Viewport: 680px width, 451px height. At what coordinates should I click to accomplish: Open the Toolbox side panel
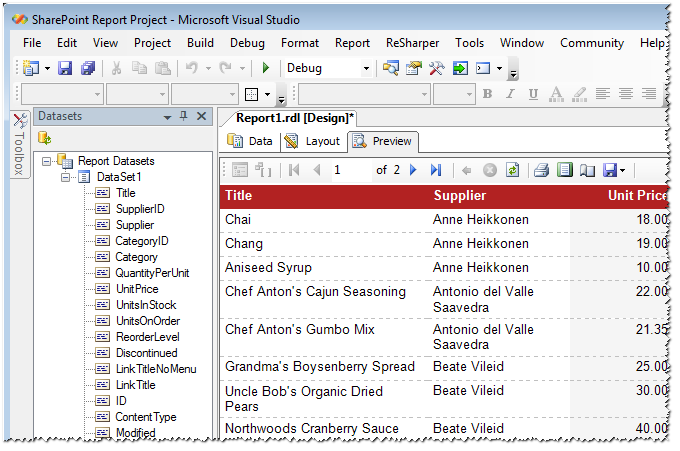point(19,150)
